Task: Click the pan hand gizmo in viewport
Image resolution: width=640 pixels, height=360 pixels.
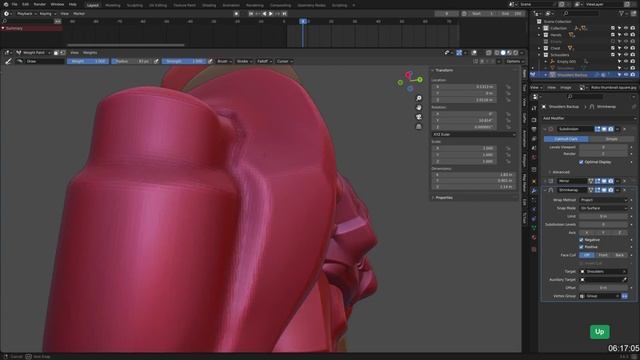Action: 419,107
